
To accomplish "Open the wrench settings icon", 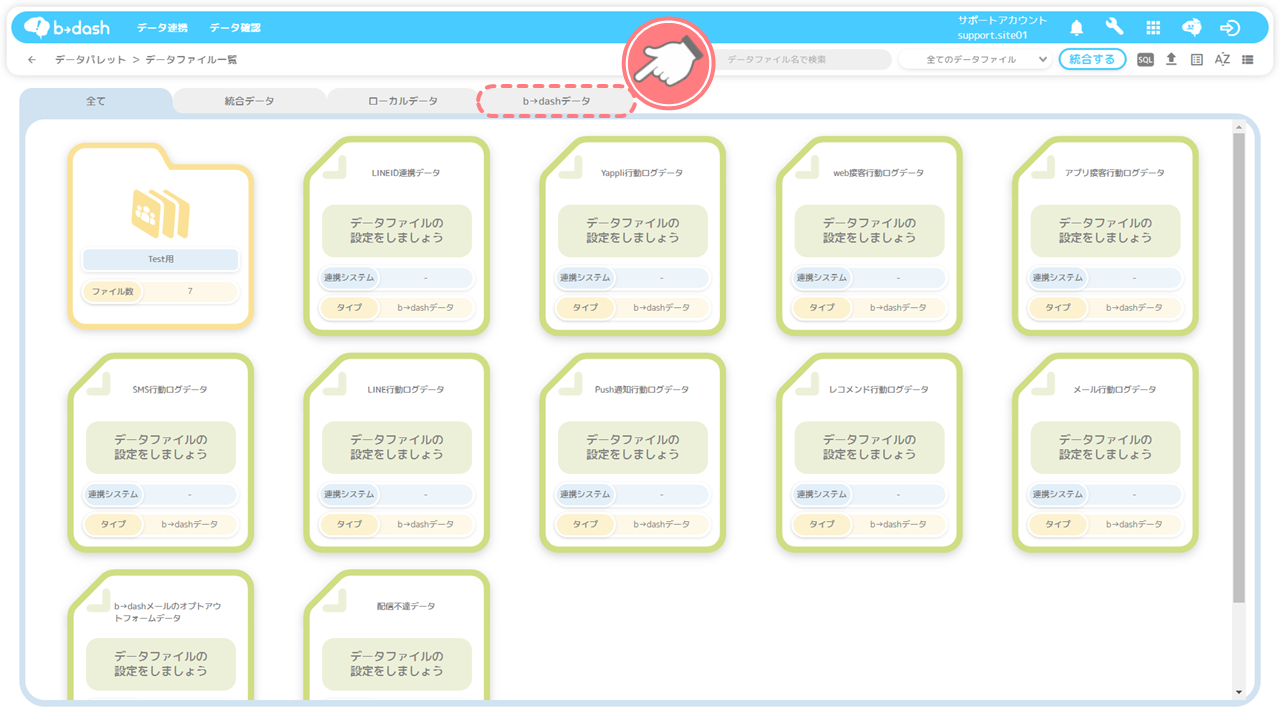I will (x=1115, y=28).
